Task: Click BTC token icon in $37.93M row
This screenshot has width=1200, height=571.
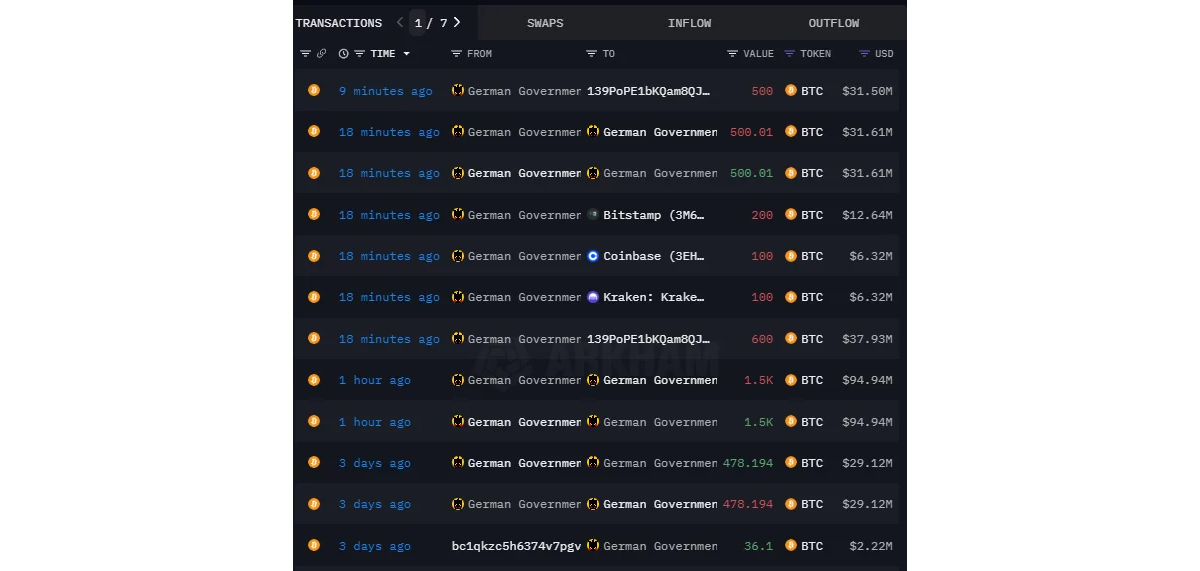Action: click(791, 338)
